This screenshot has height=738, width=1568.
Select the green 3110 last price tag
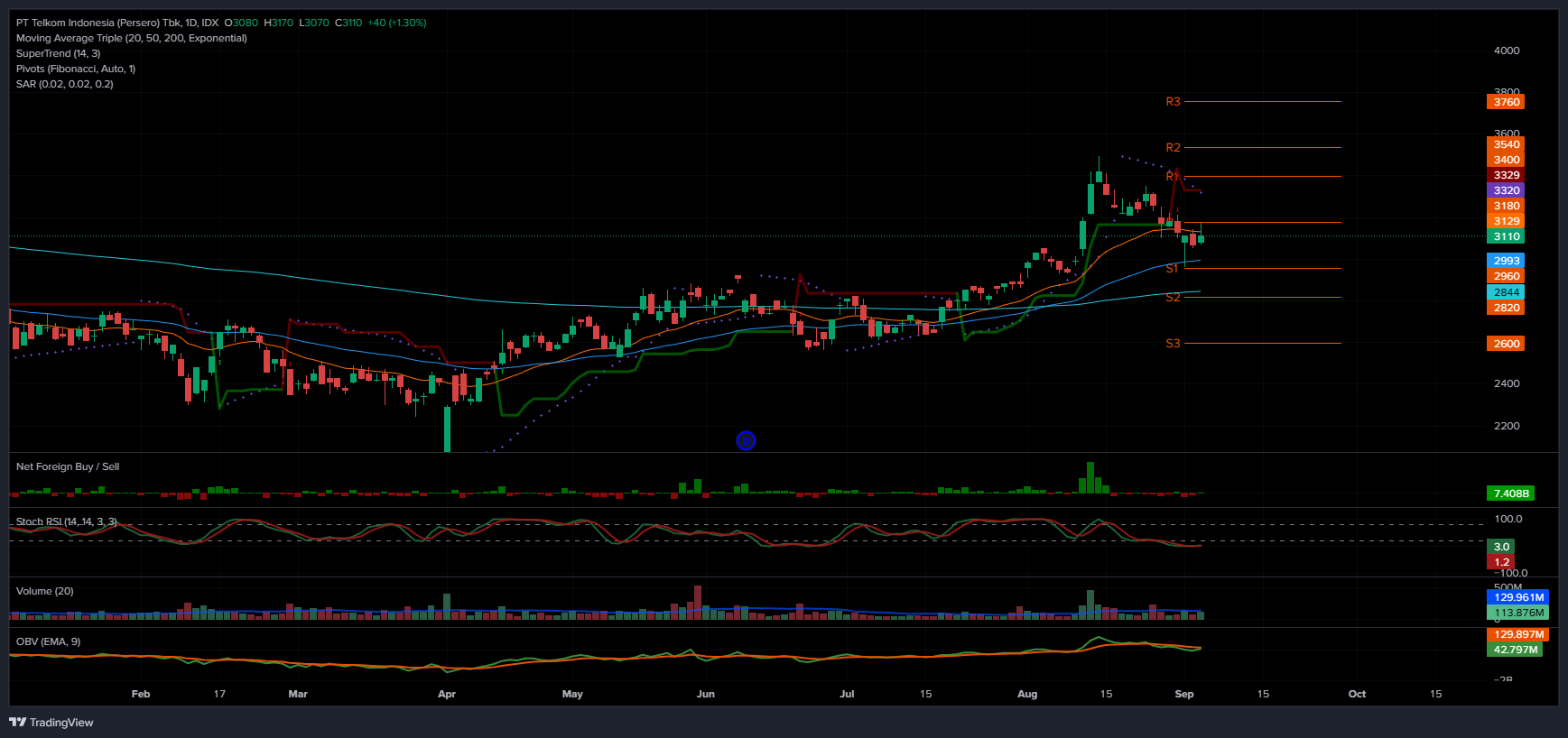click(x=1506, y=236)
